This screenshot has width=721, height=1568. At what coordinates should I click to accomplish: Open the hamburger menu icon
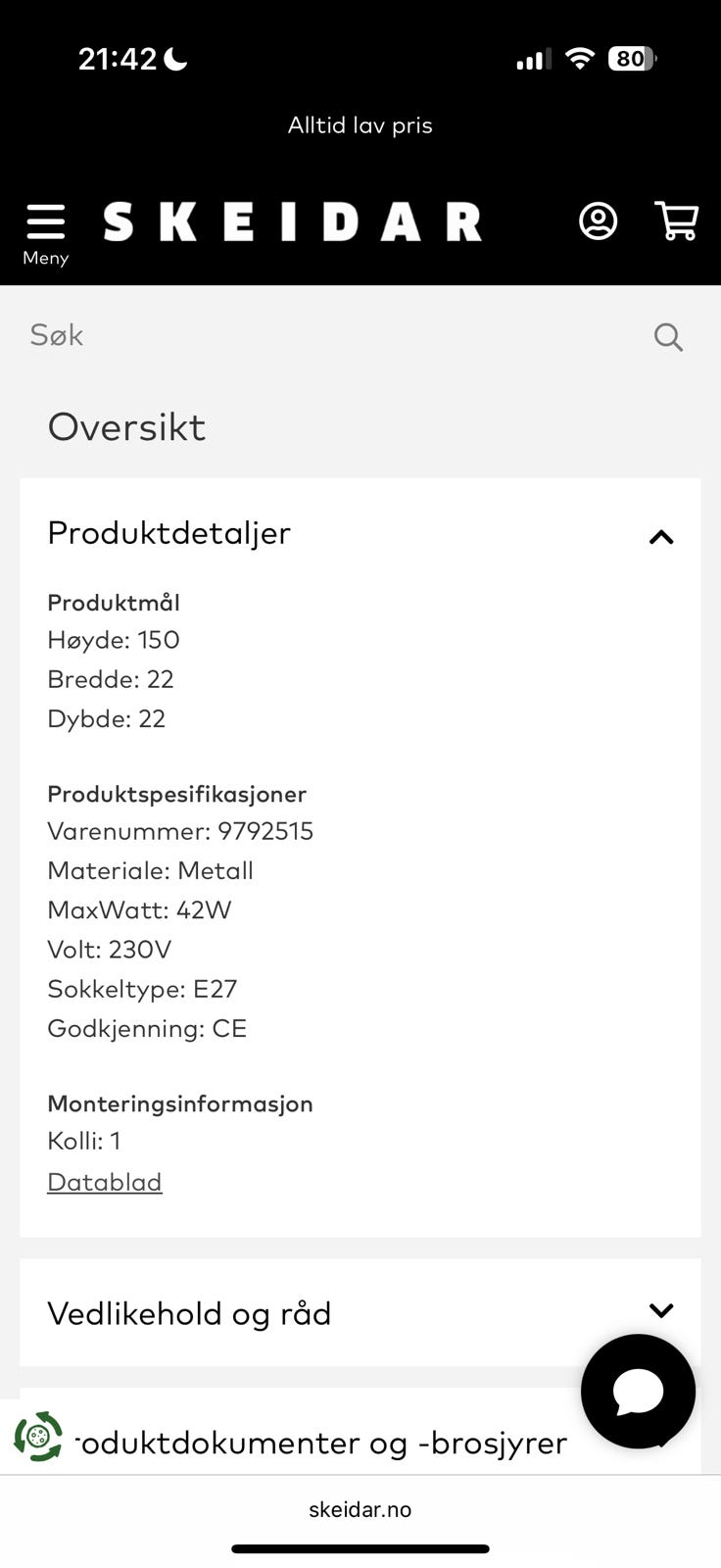[x=45, y=221]
